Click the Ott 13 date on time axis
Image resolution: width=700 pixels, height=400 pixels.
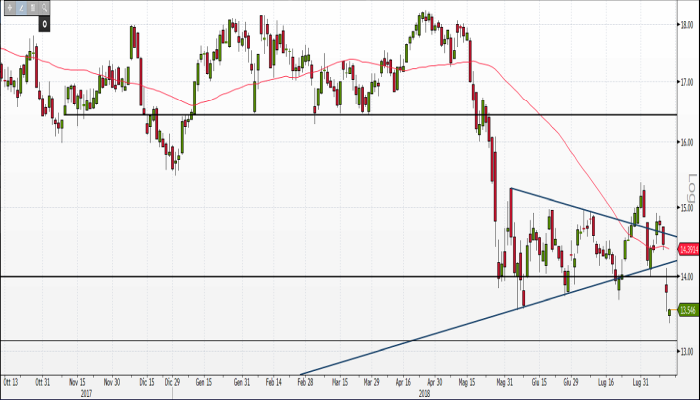[12, 382]
